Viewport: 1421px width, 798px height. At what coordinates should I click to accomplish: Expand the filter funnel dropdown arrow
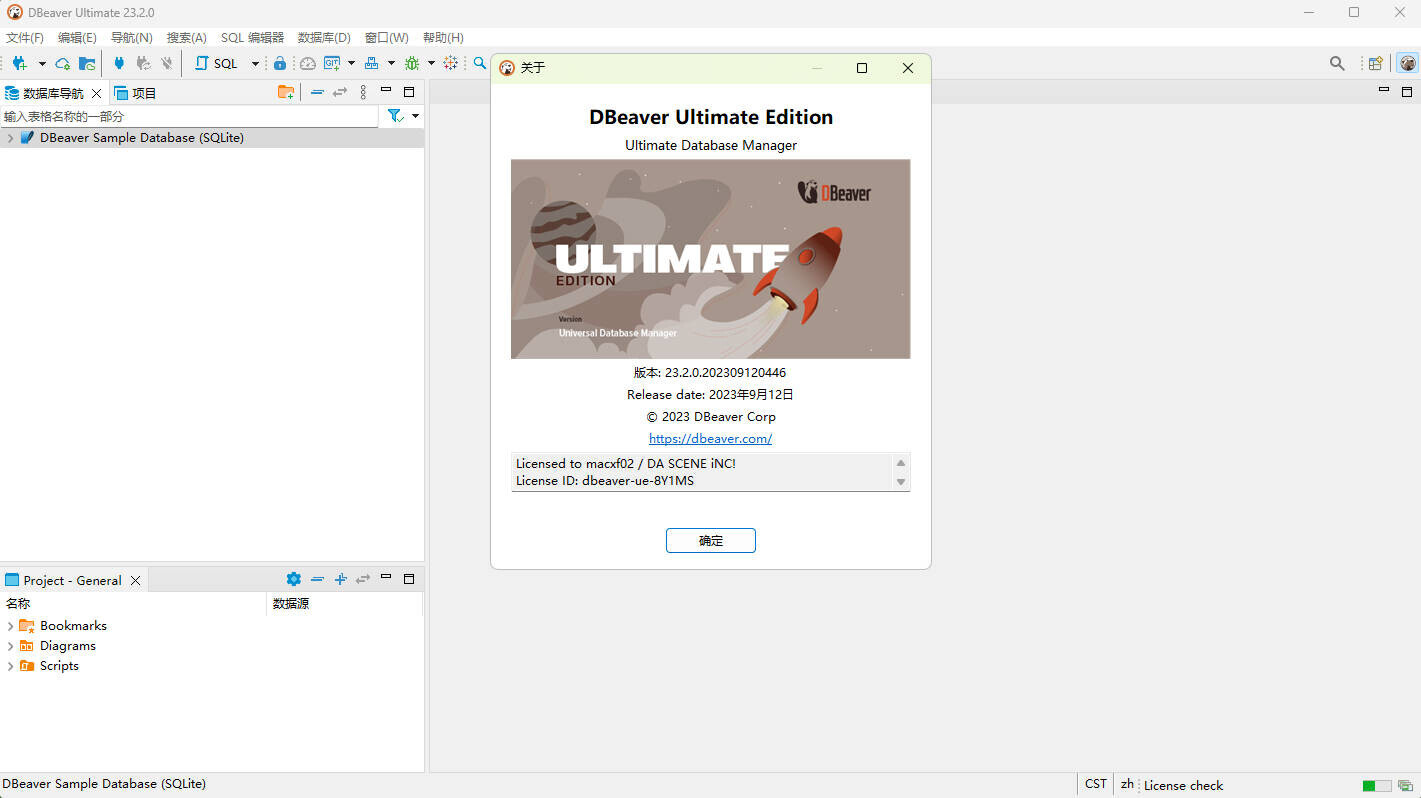coord(415,116)
